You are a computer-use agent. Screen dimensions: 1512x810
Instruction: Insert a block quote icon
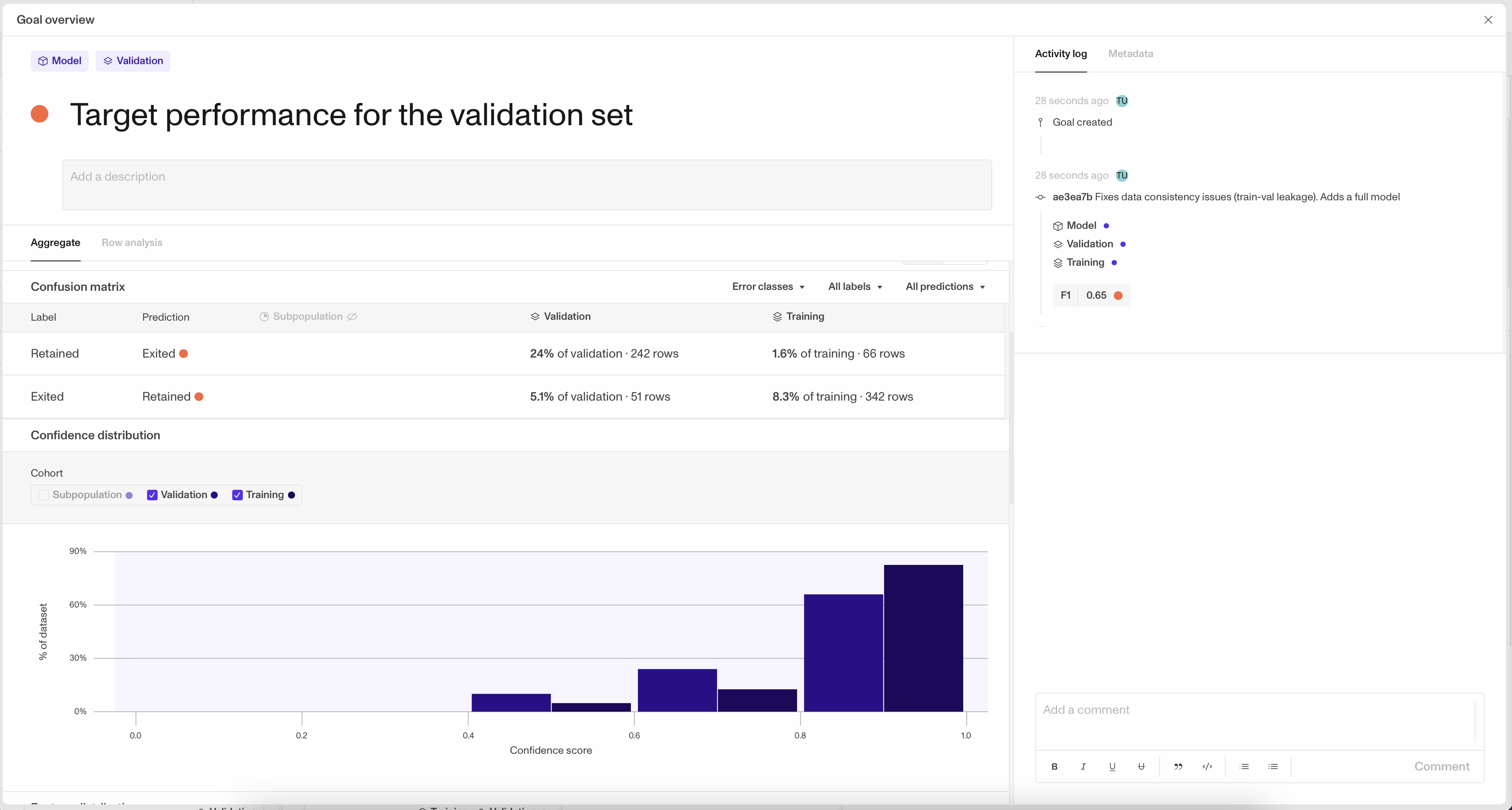[x=1177, y=767]
